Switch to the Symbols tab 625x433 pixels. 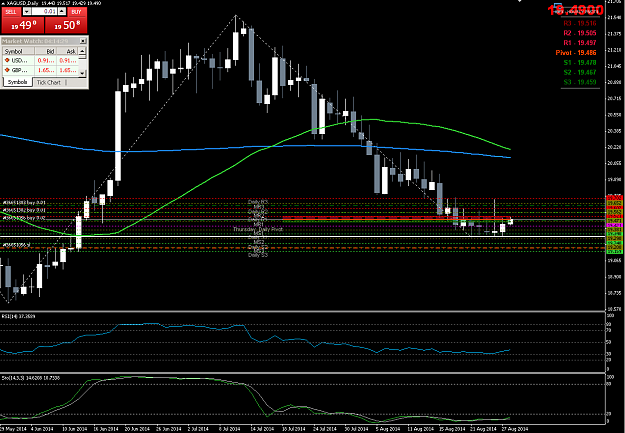pyautogui.click(x=18, y=82)
